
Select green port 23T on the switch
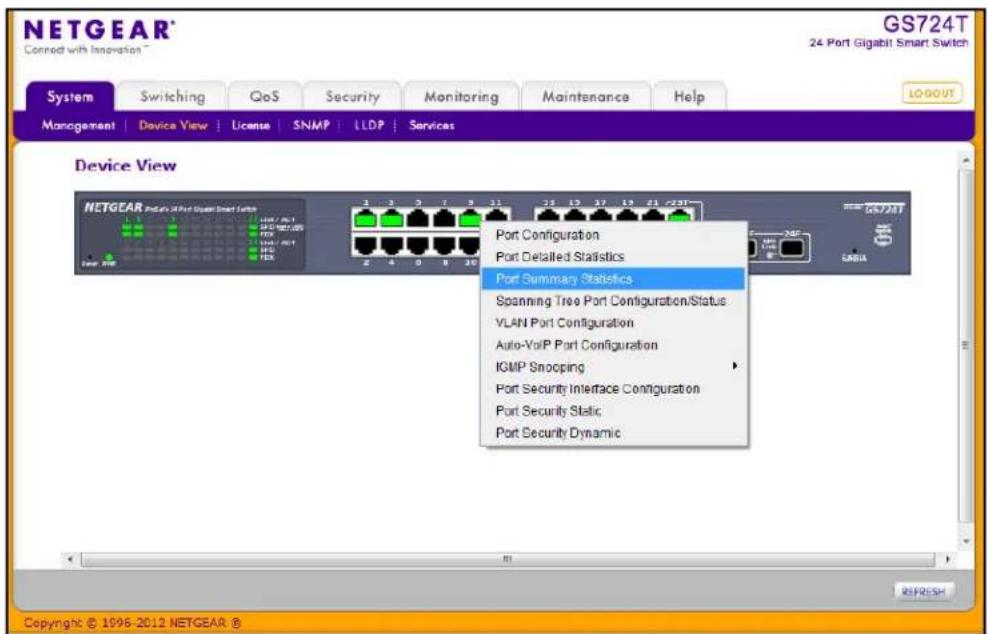coord(680,217)
